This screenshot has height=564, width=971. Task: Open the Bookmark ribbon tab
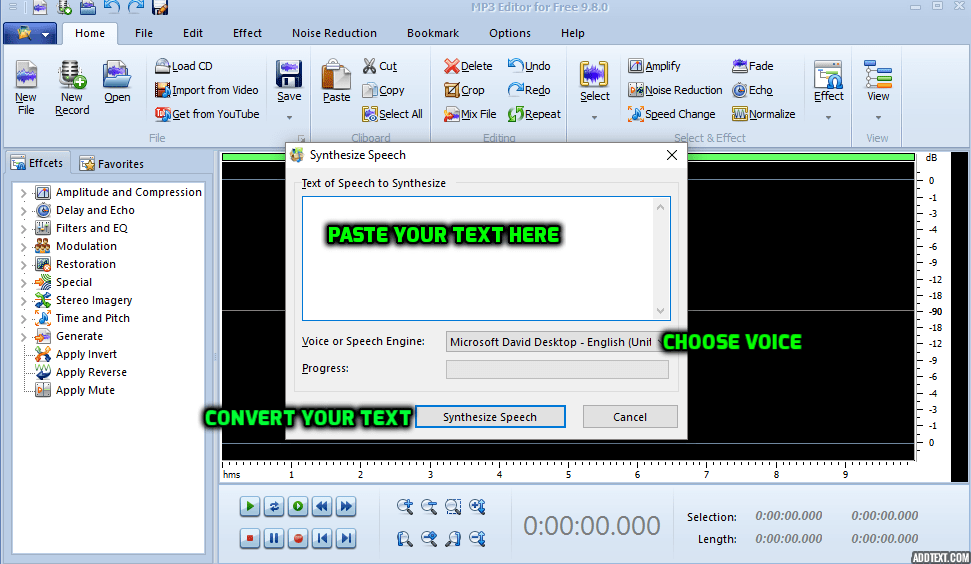(433, 33)
